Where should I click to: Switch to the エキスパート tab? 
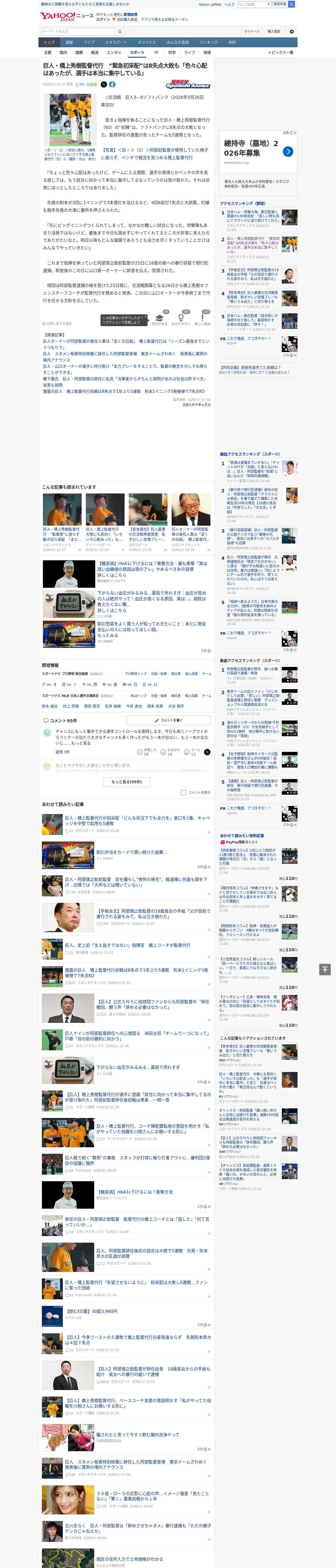tap(116, 42)
